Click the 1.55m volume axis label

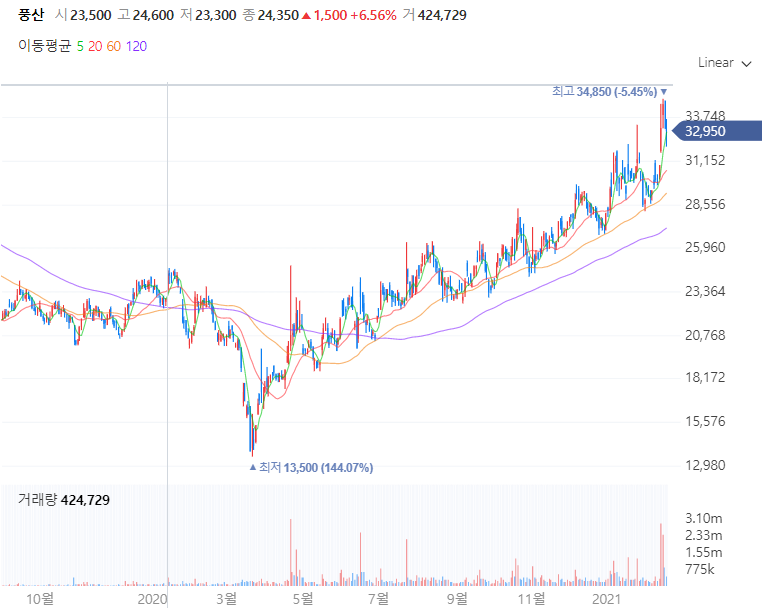704,553
